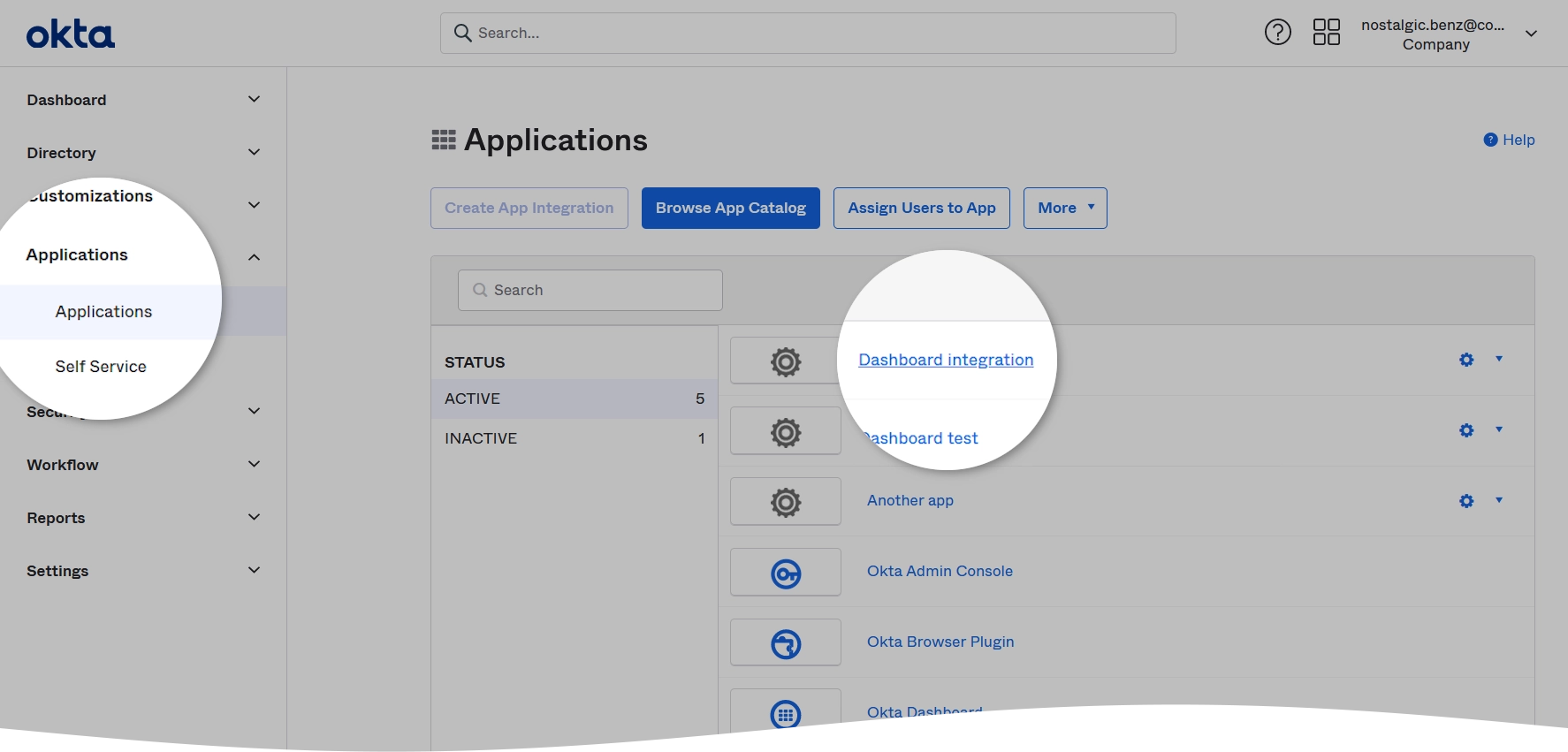Expand the Reports sidebar chevron
Viewport: 1568px width, 752px height.
[254, 517]
